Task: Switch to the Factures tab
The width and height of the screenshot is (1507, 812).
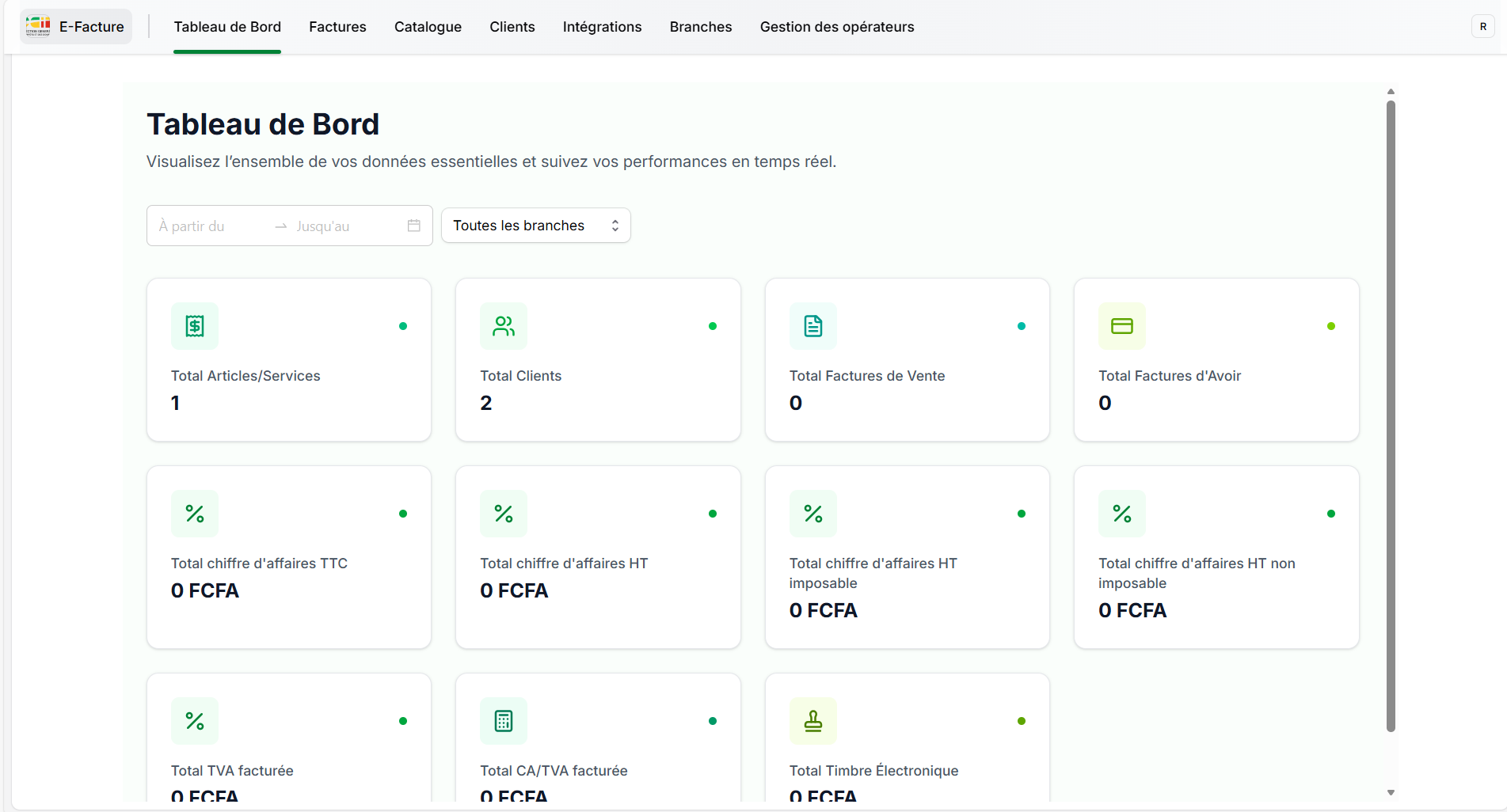Action: 337,26
